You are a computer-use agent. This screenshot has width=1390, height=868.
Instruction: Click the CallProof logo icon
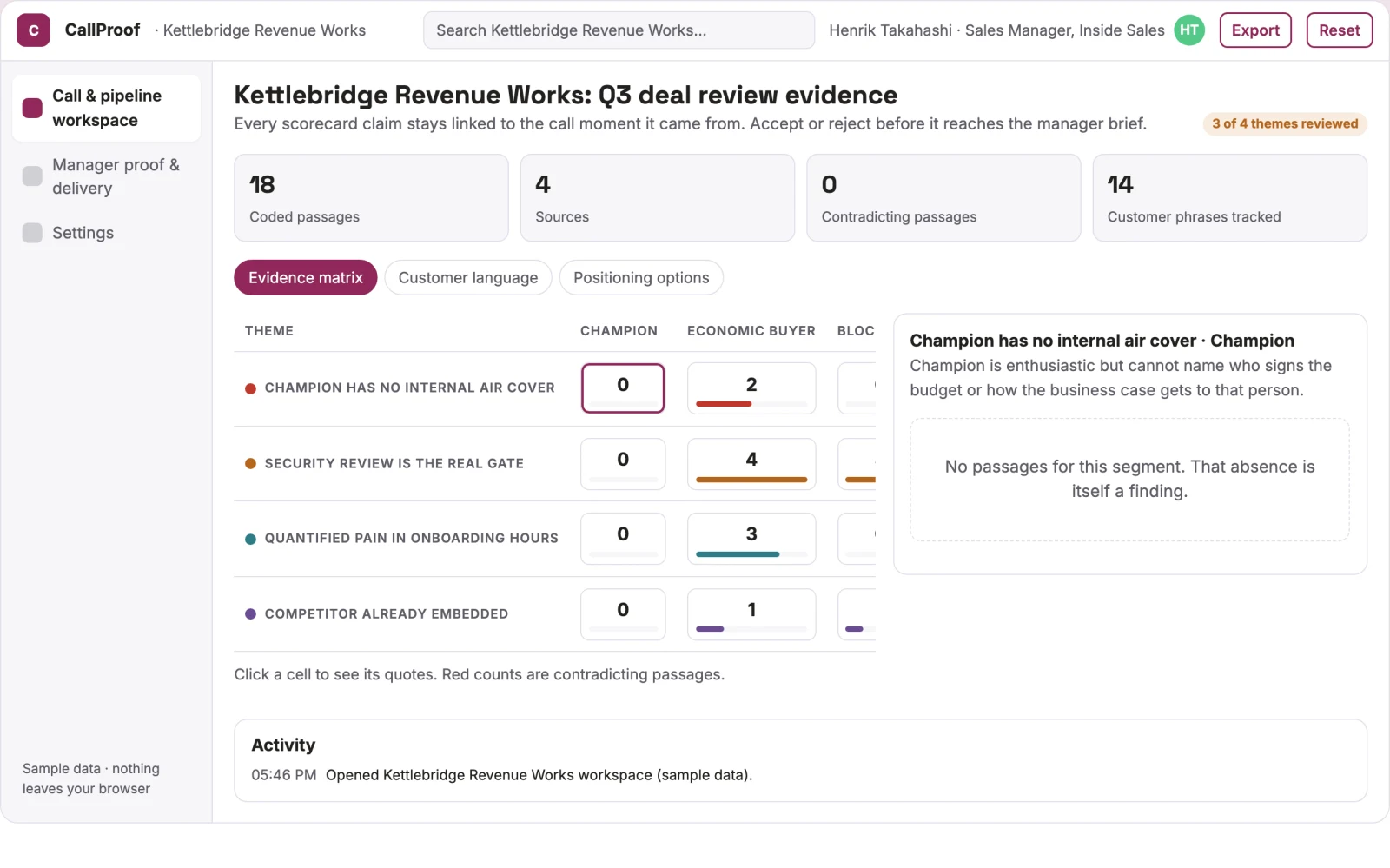pos(33,30)
